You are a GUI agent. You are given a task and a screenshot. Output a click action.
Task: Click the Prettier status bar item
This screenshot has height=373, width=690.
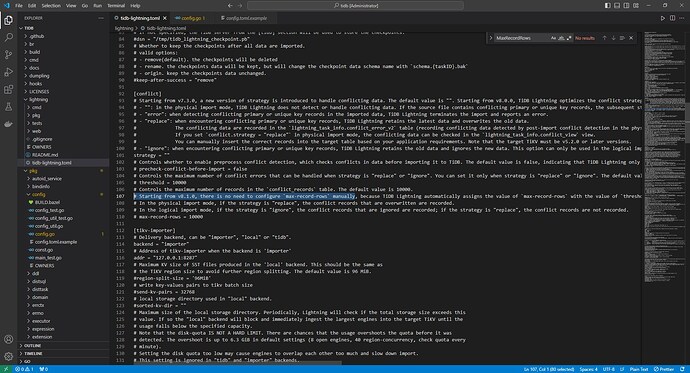point(664,369)
